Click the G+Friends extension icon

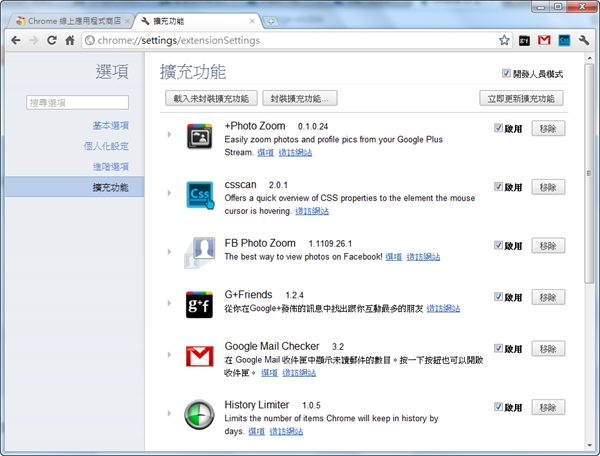199,305
